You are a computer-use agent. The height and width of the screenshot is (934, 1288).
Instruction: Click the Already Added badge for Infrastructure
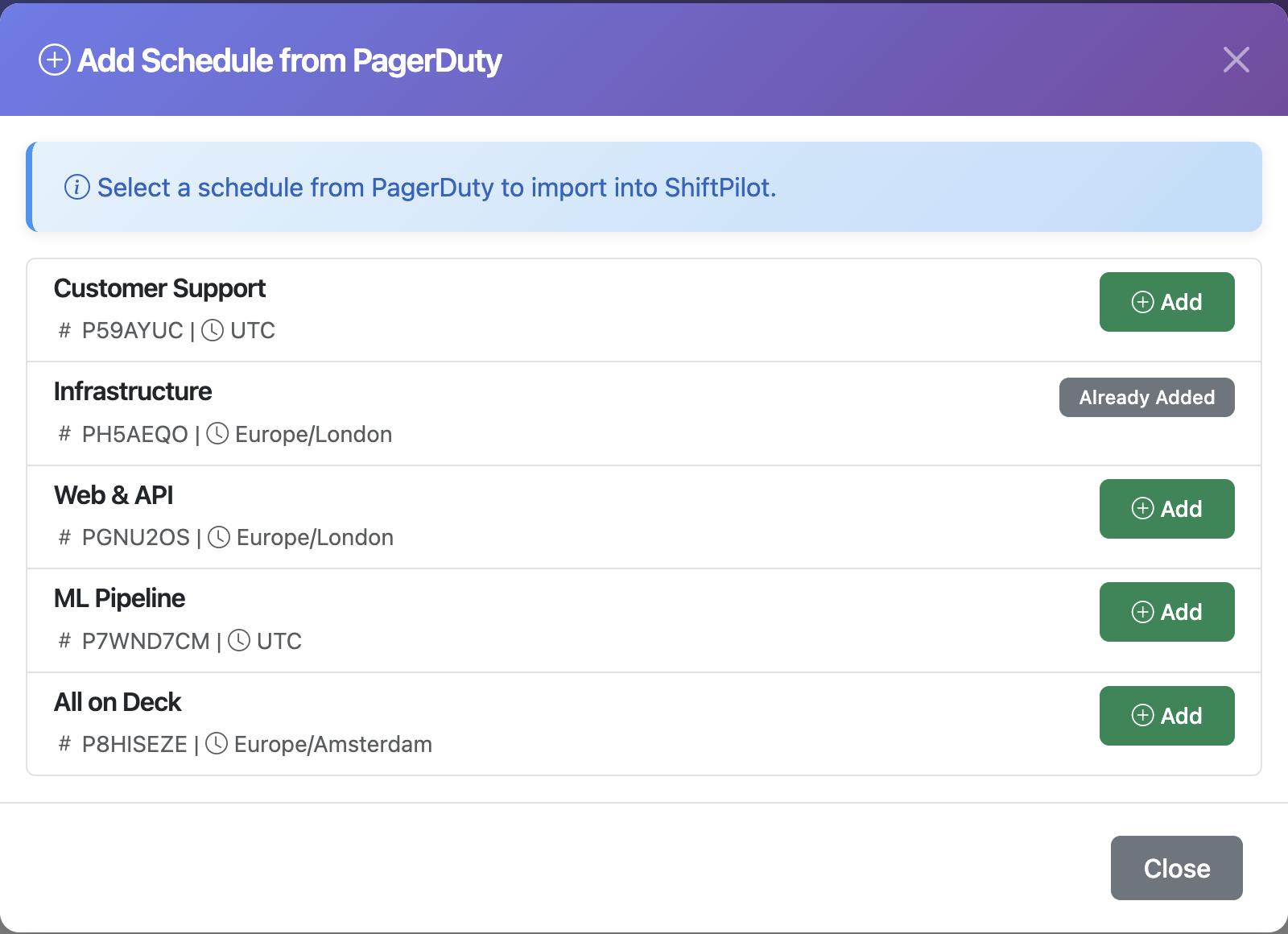click(x=1146, y=397)
